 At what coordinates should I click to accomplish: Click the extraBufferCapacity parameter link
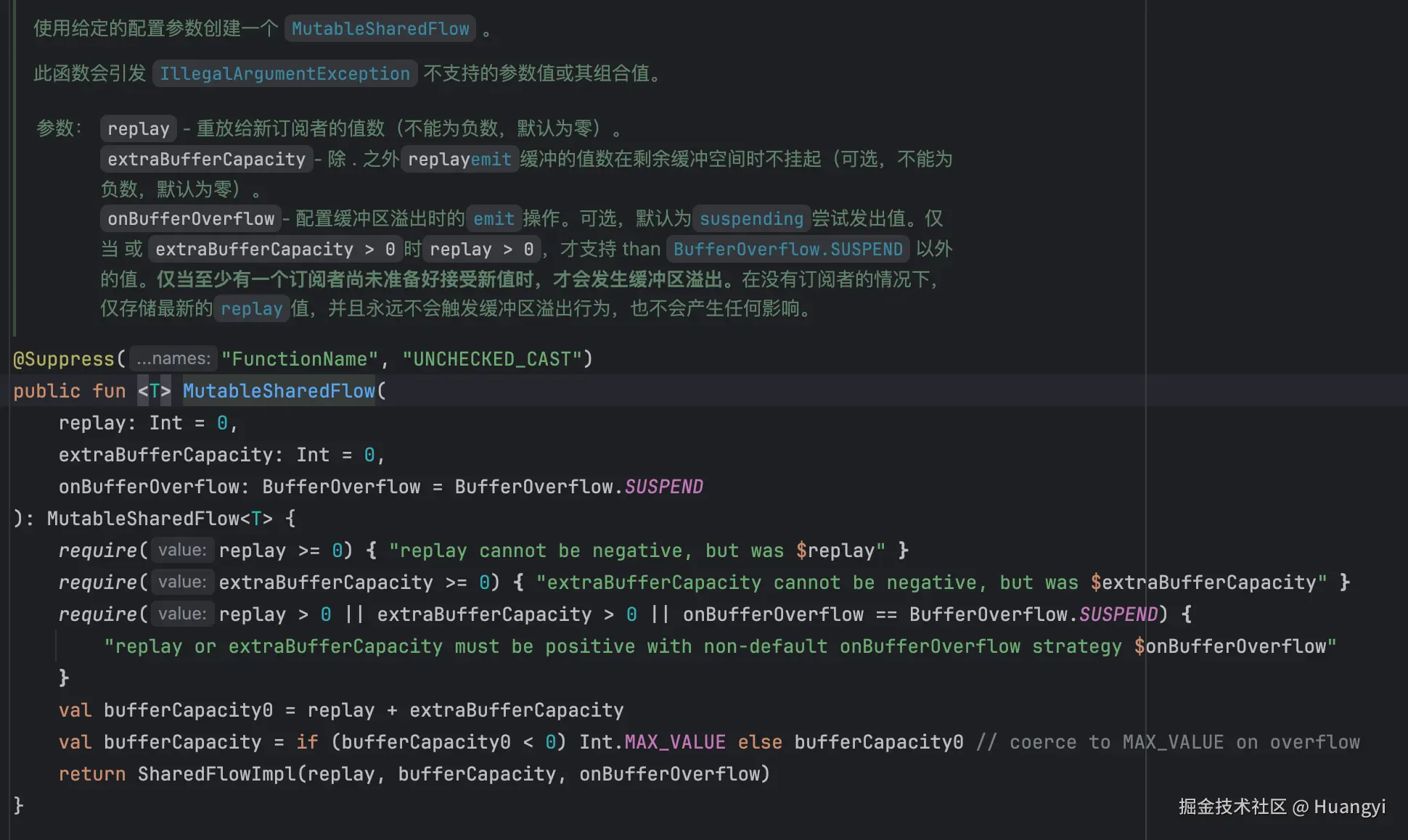point(206,159)
